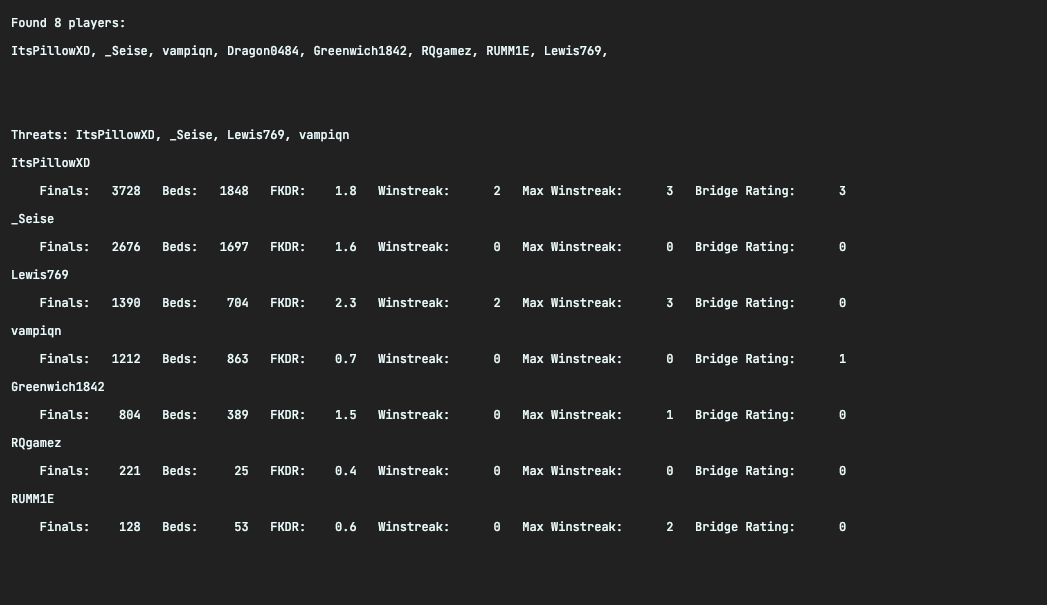This screenshot has width=1047, height=605.
Task: Select the Greenwich1842 stats section heading
Action: click(57, 386)
